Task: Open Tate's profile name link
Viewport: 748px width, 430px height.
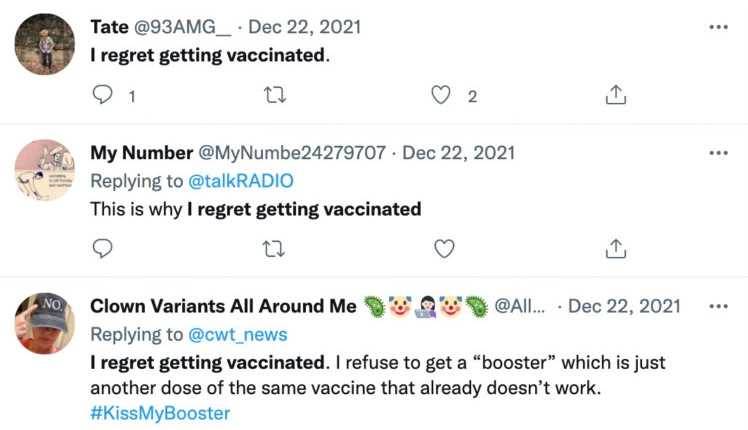Action: point(113,26)
